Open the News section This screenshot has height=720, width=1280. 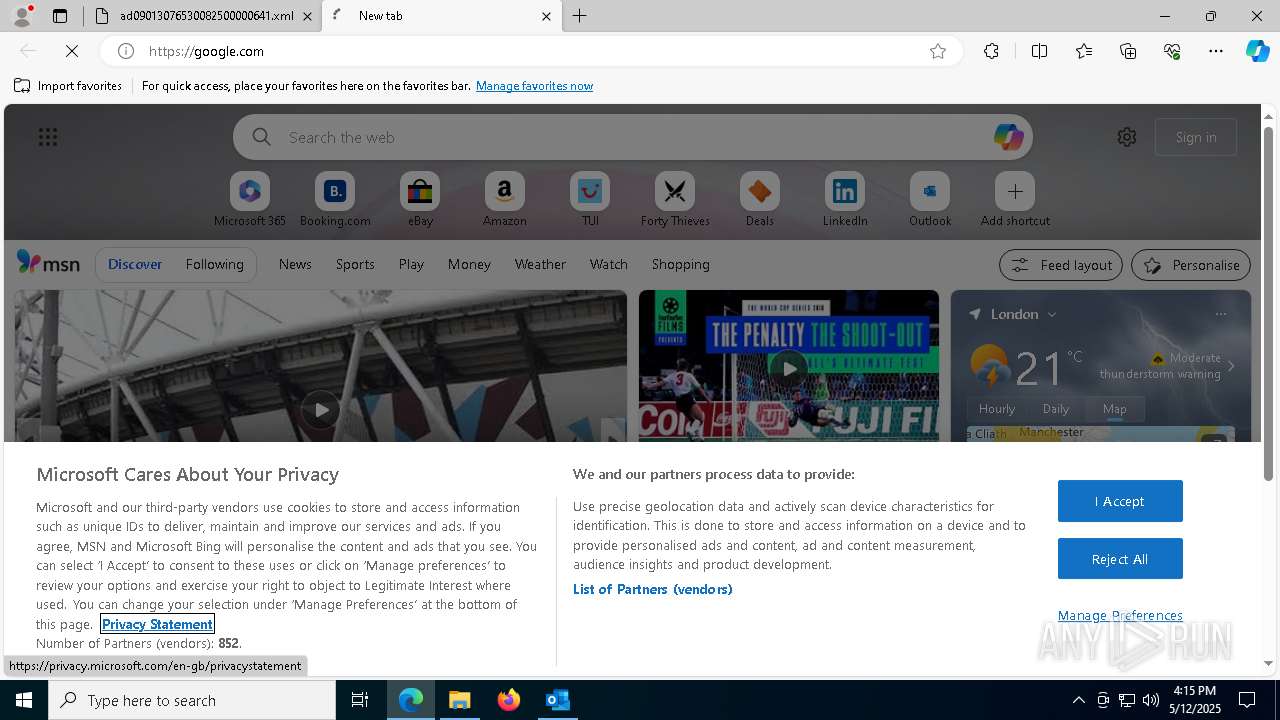(x=295, y=264)
